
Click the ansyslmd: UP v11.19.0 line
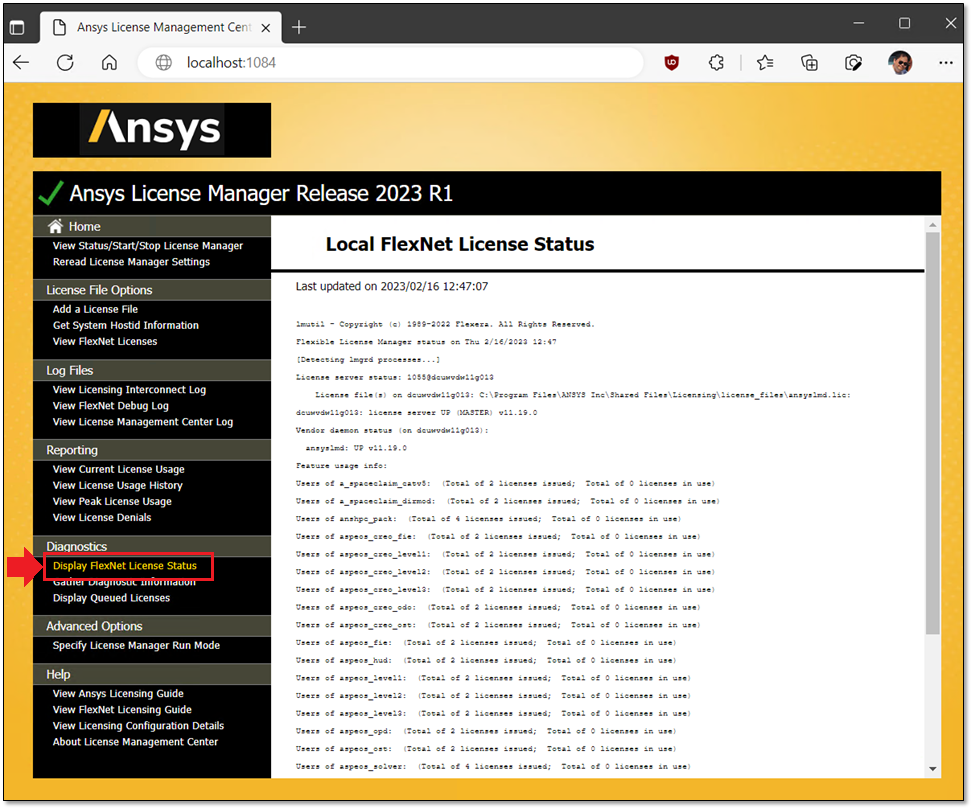(356, 448)
